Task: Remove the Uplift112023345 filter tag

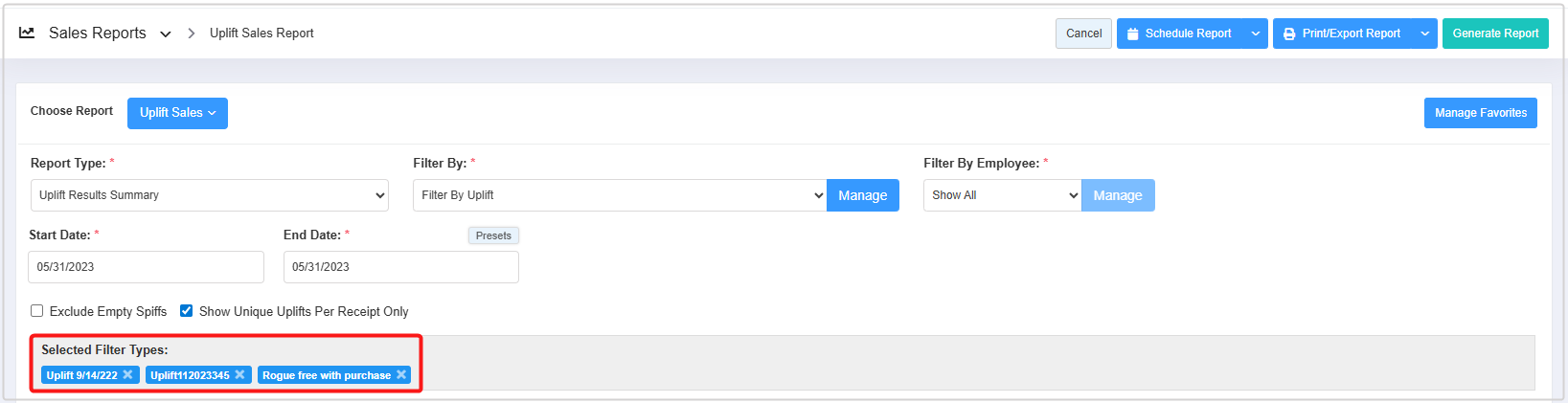Action: 239,374
